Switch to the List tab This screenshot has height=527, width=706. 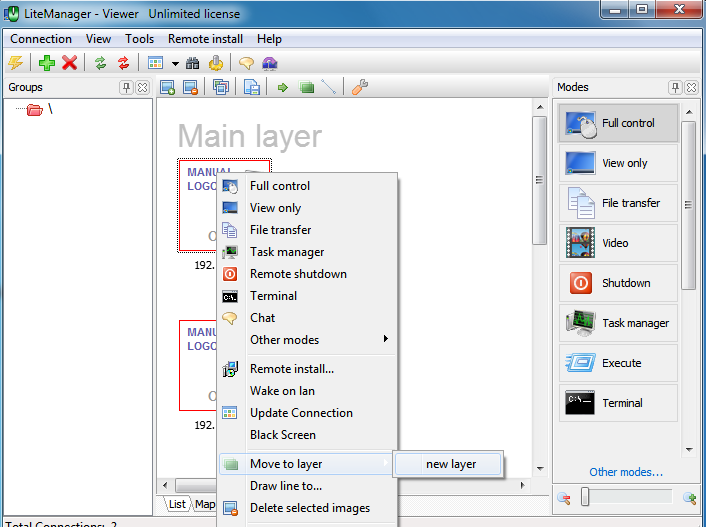[176, 504]
